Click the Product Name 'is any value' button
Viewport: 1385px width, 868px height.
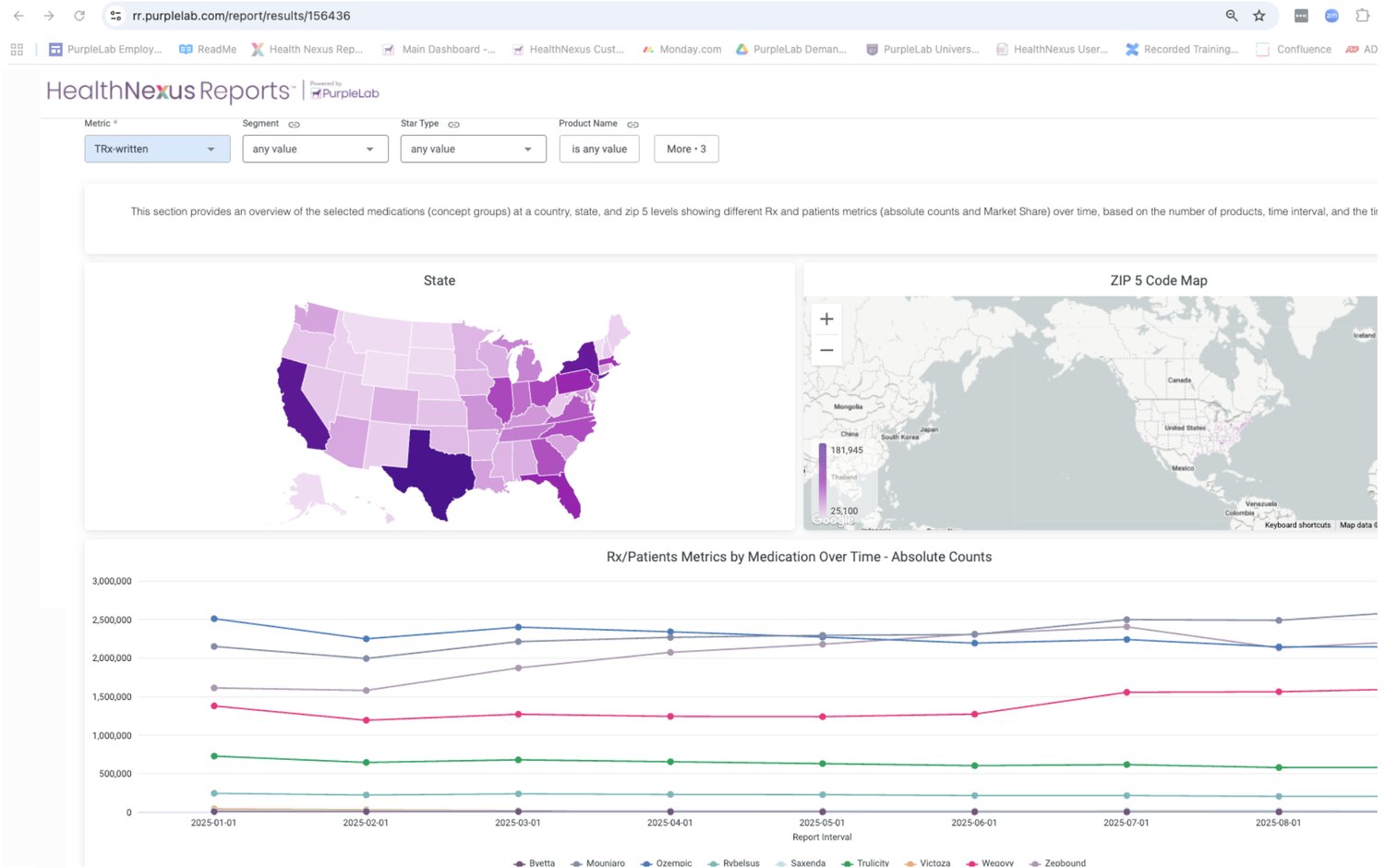(599, 149)
